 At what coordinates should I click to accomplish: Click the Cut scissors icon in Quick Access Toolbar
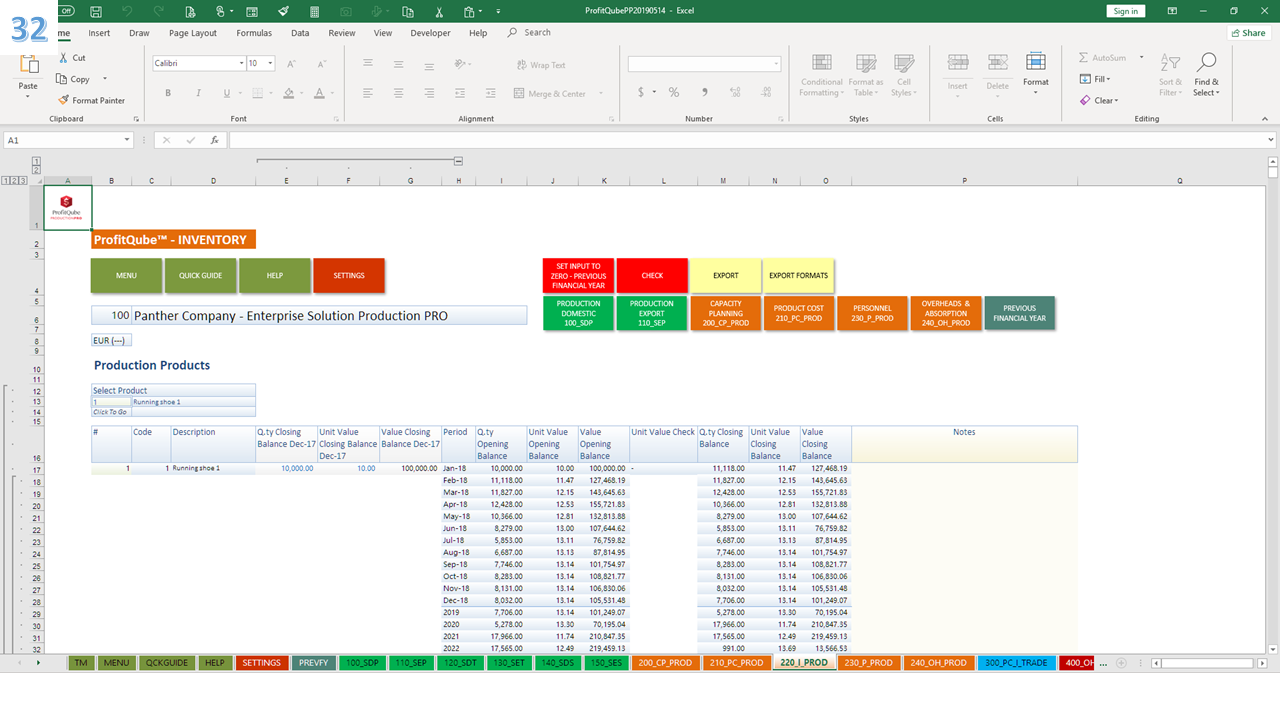click(439, 11)
